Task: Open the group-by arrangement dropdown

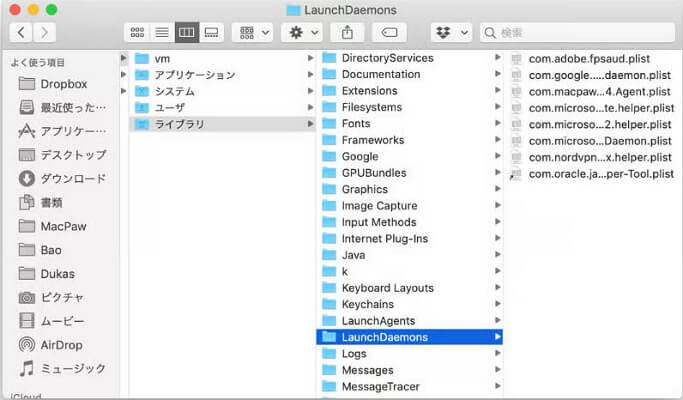Action: 253,33
